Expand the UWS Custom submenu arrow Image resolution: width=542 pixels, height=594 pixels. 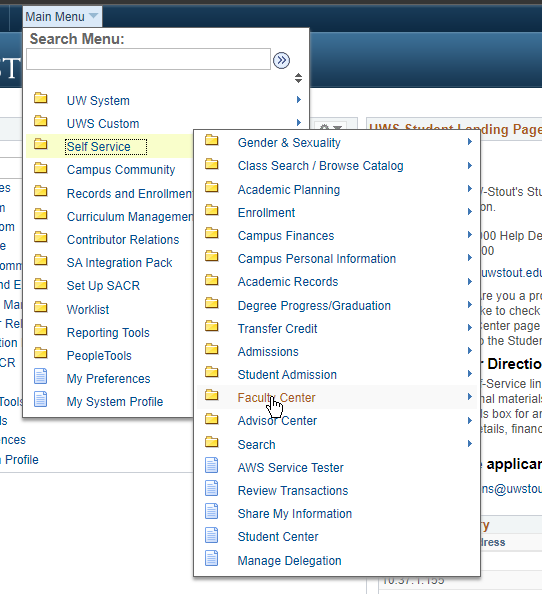[x=299, y=122]
